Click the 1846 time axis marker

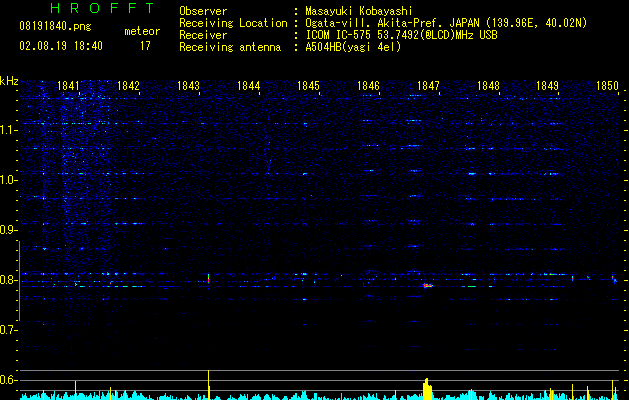tap(368, 86)
